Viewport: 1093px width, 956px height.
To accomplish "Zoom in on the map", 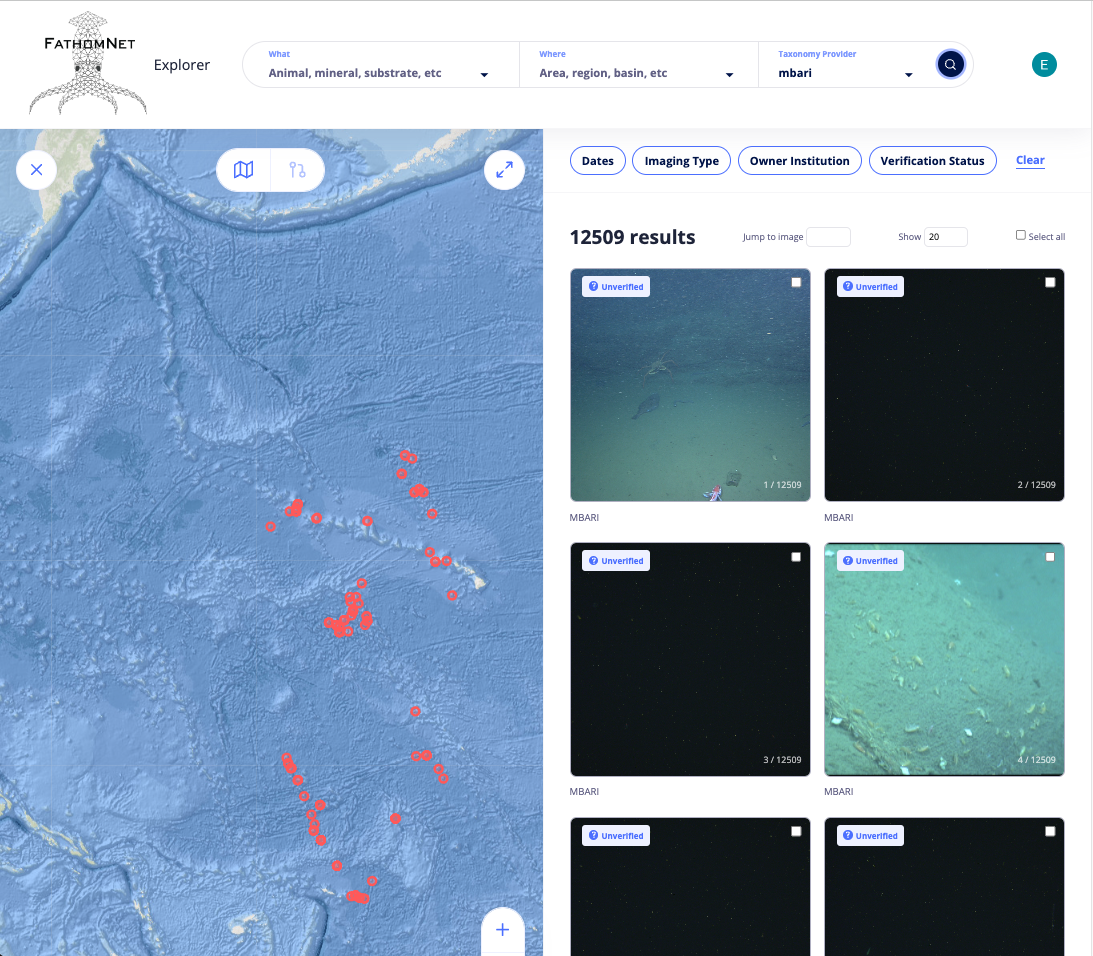I will tap(502, 930).
